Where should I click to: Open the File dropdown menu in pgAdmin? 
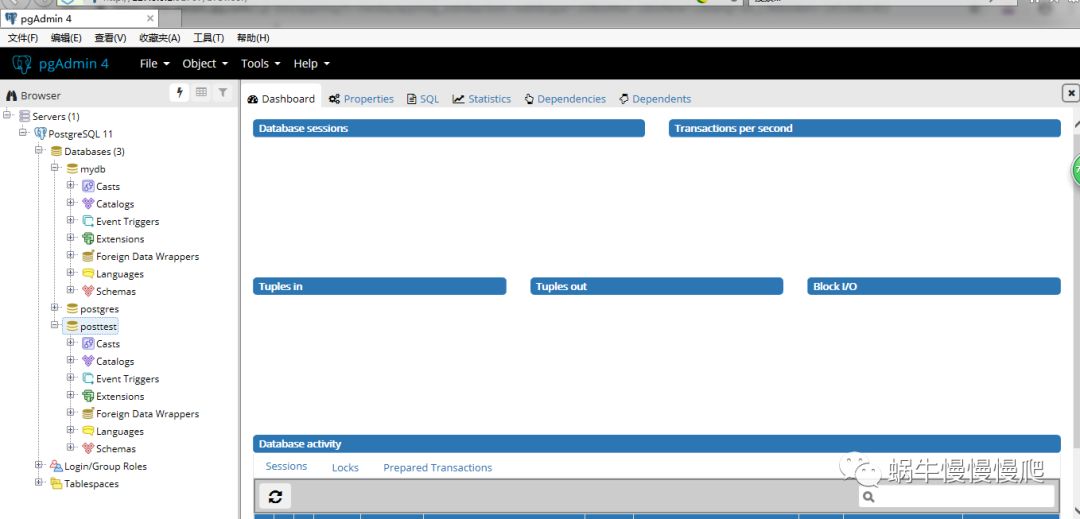coord(154,63)
